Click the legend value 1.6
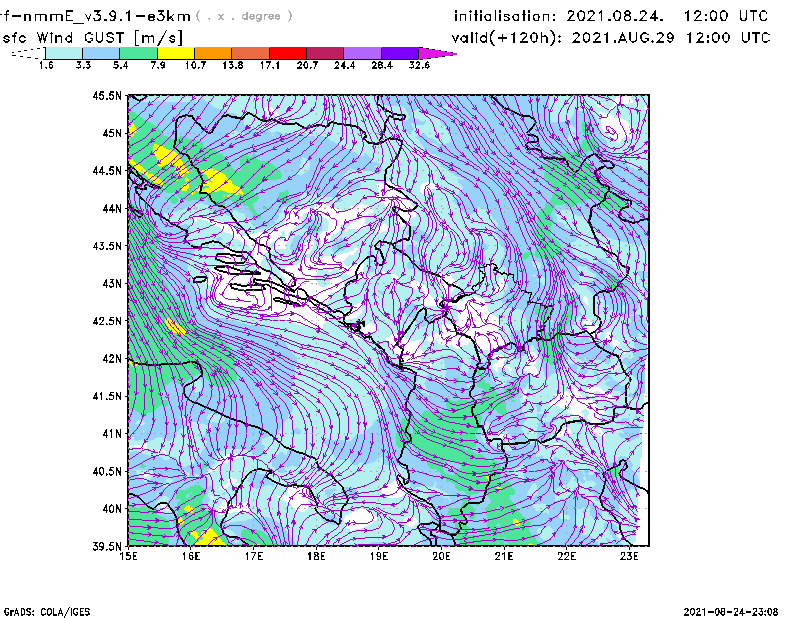800x618 pixels. tap(46, 65)
